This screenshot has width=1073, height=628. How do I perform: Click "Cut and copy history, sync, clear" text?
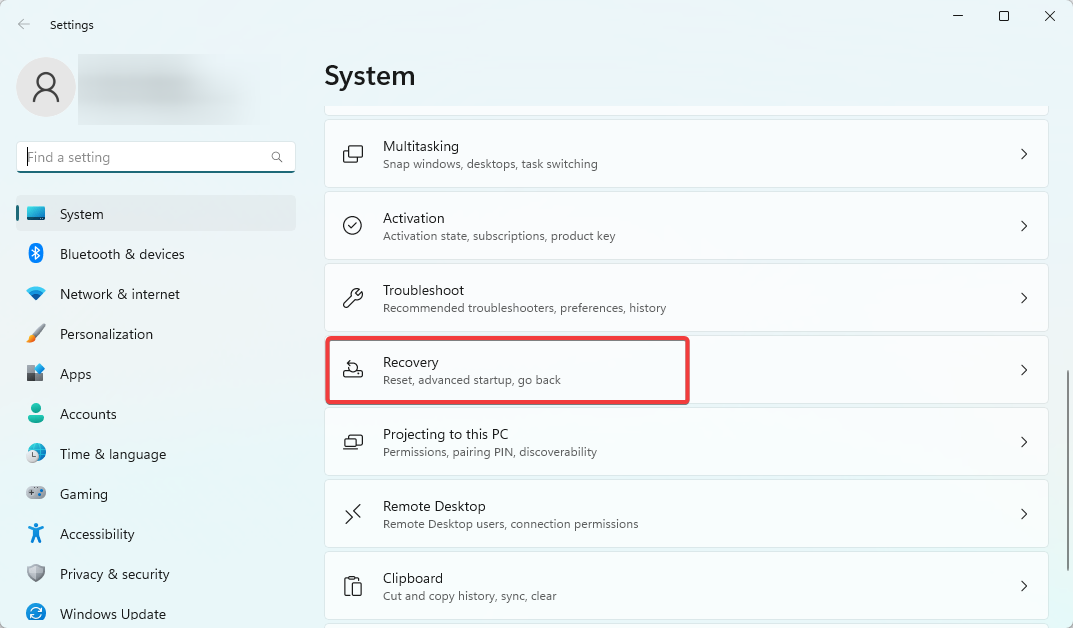(x=469, y=596)
